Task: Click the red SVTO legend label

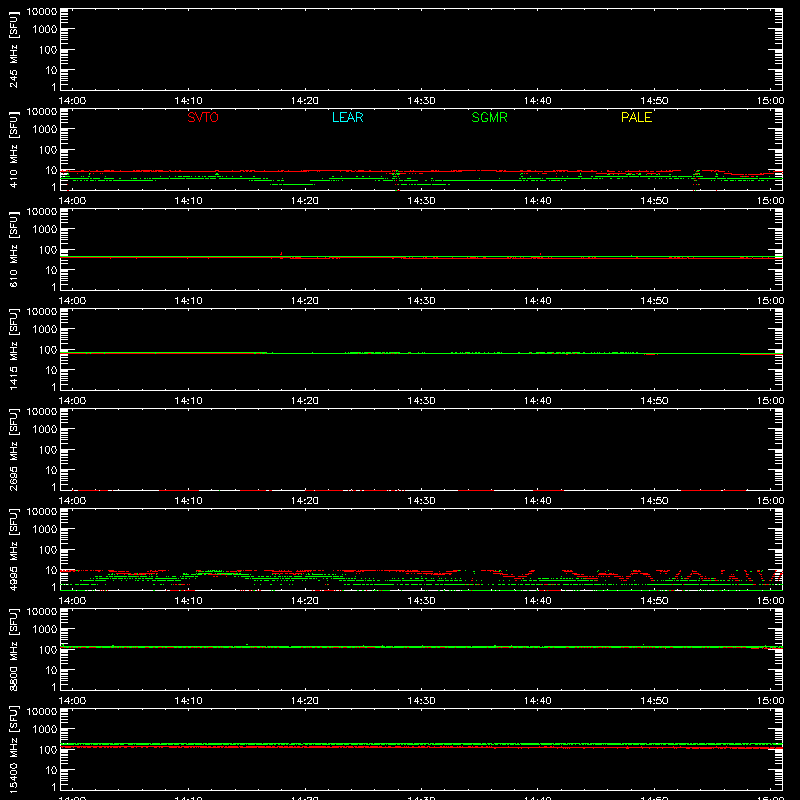Action: (203, 117)
